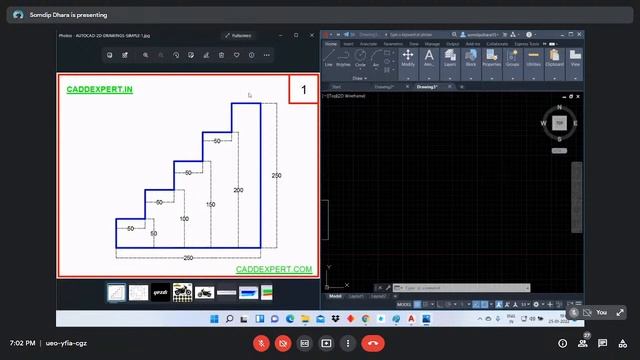Switch to the Layout1 tab
The width and height of the screenshot is (640, 360).
[x=356, y=296]
